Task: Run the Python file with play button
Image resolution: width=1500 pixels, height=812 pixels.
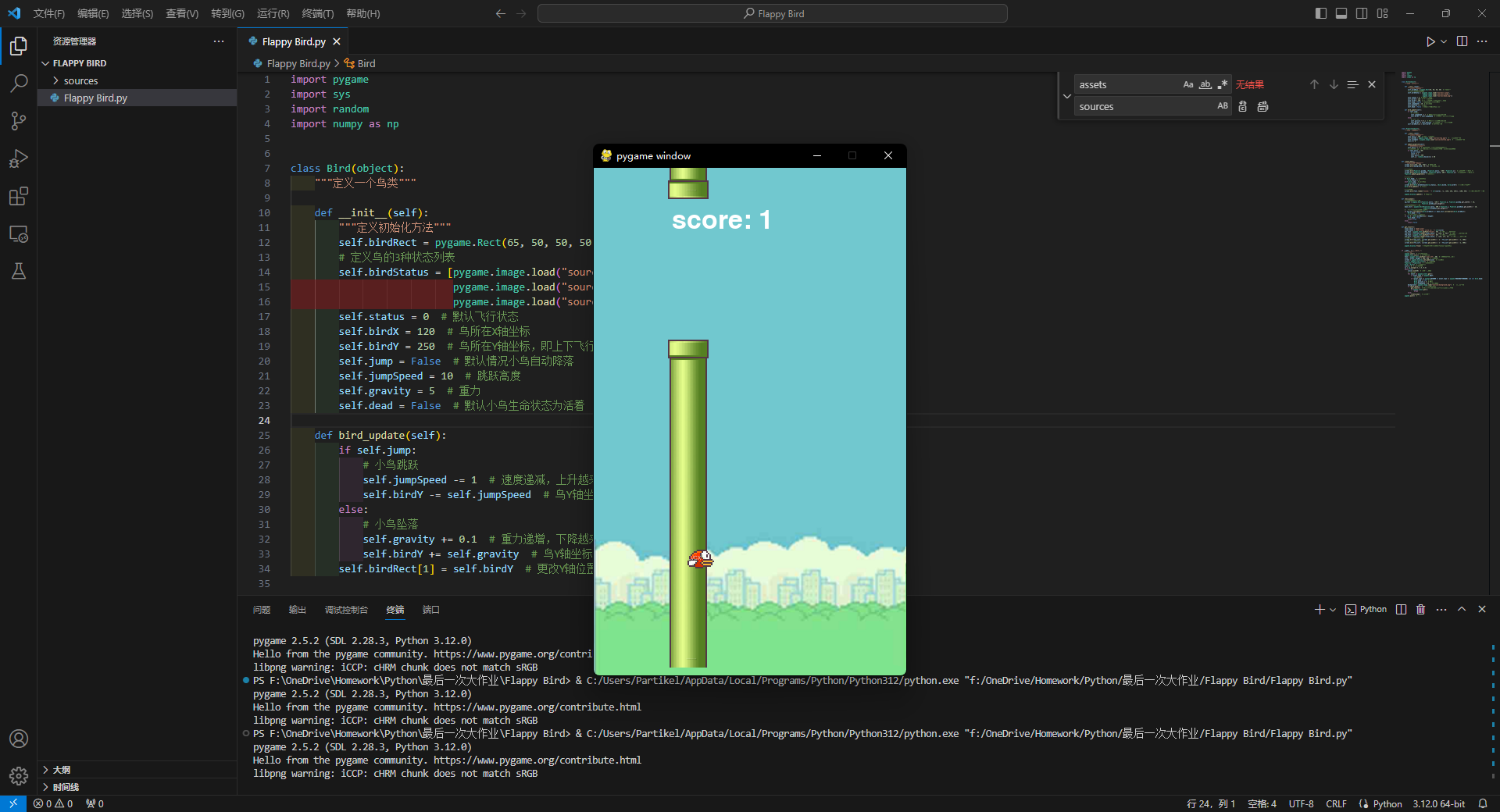Action: point(1430,41)
